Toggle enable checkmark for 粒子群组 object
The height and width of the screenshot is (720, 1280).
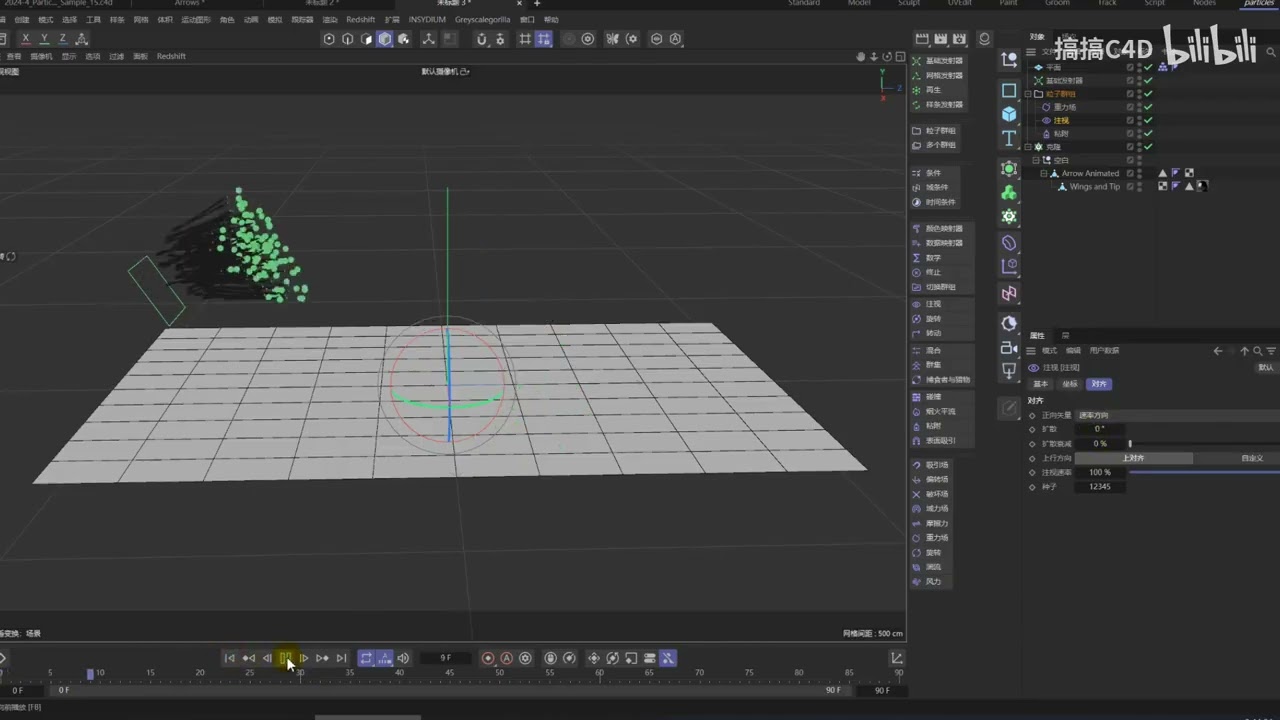pyautogui.click(x=1148, y=93)
